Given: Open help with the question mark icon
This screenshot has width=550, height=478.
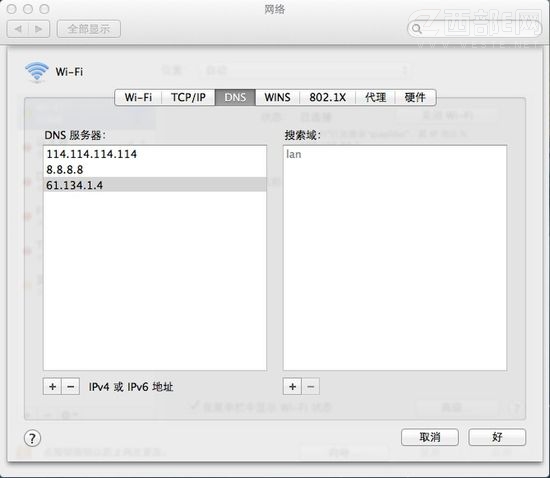Looking at the screenshot, I should click(x=32, y=438).
